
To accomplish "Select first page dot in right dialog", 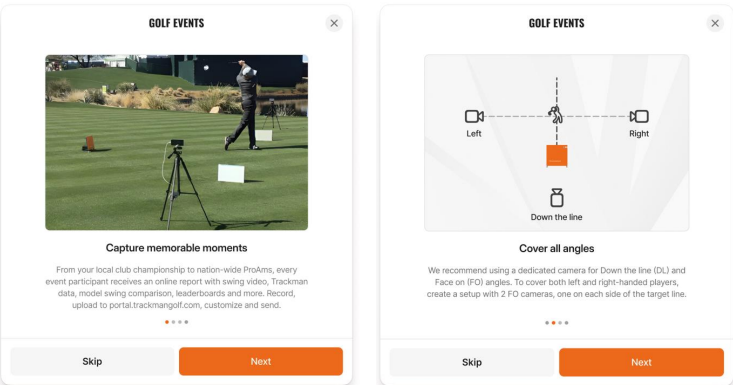I will [547, 323].
